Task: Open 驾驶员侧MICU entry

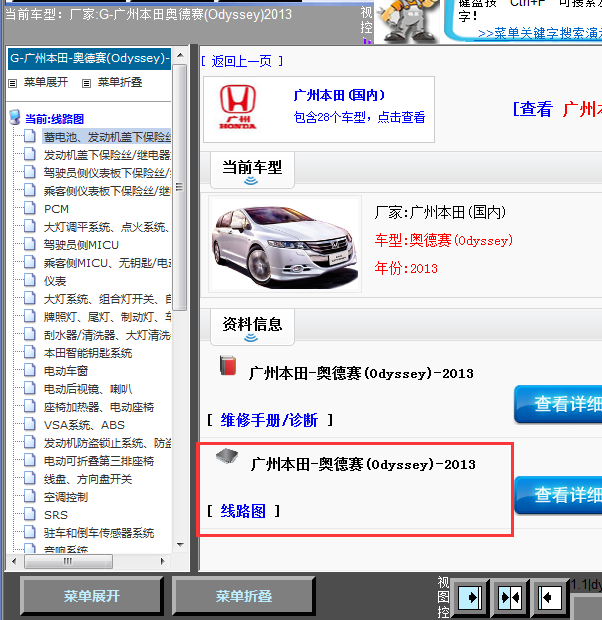Action: pyautogui.click(x=81, y=245)
